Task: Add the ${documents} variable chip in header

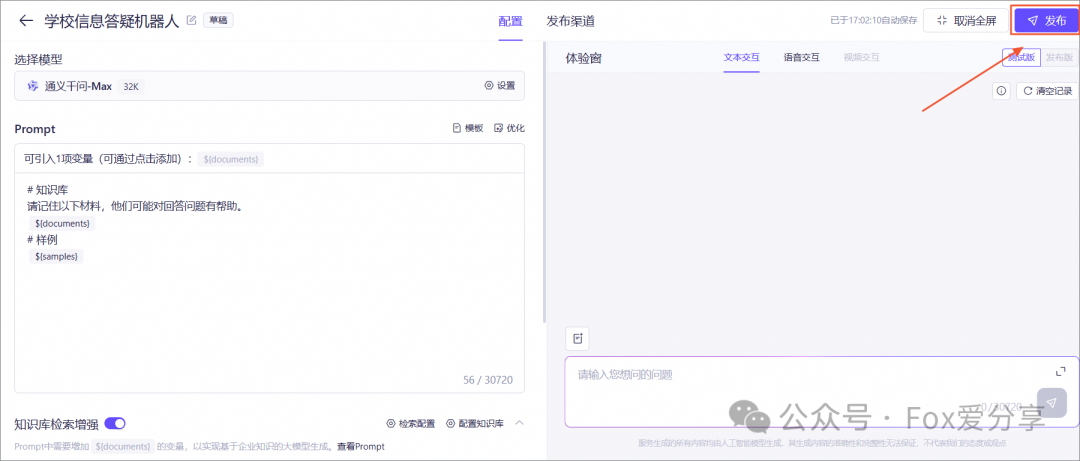Action: pos(231,159)
